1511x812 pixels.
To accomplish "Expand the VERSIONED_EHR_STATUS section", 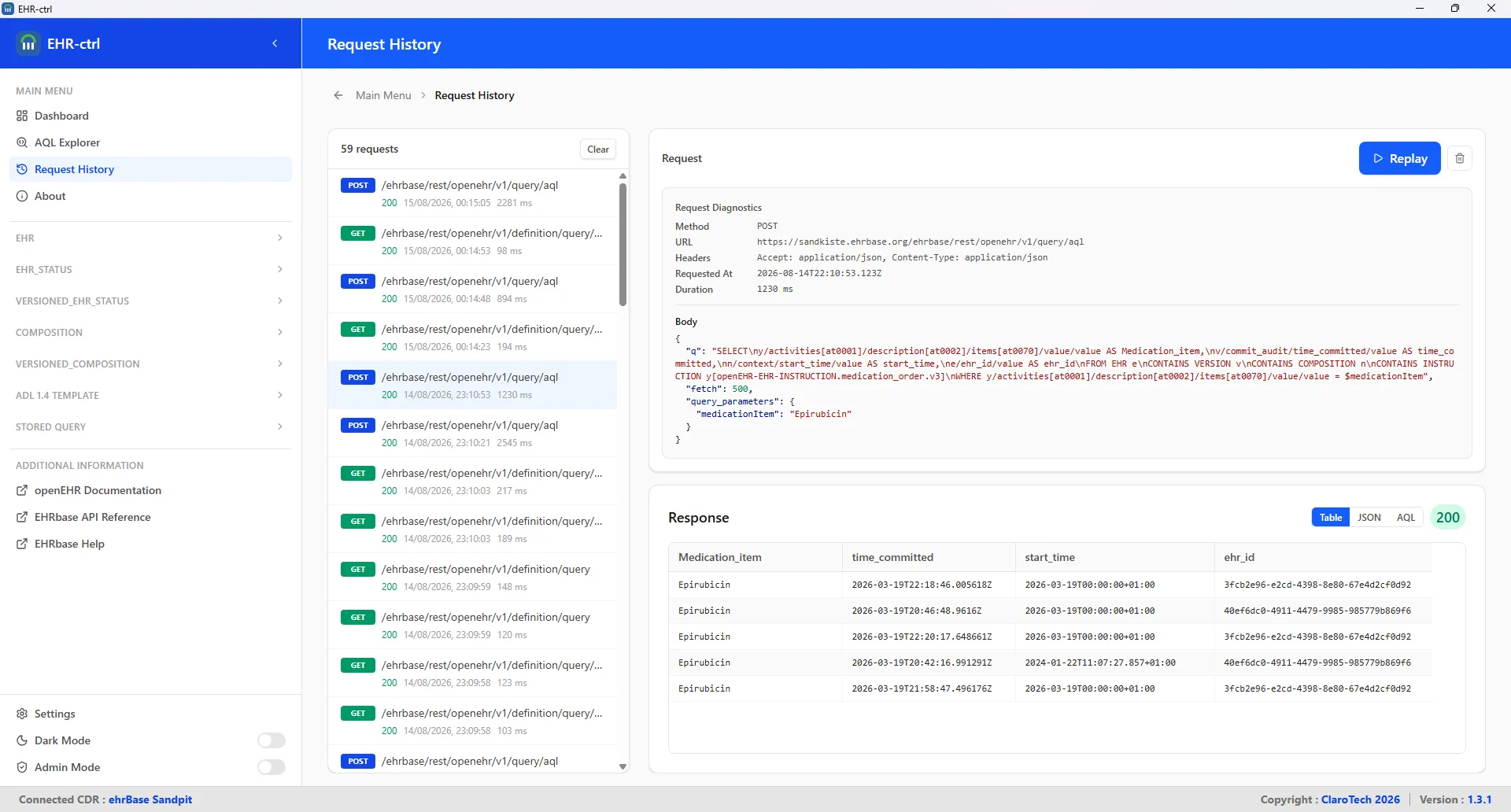I will tap(150, 301).
